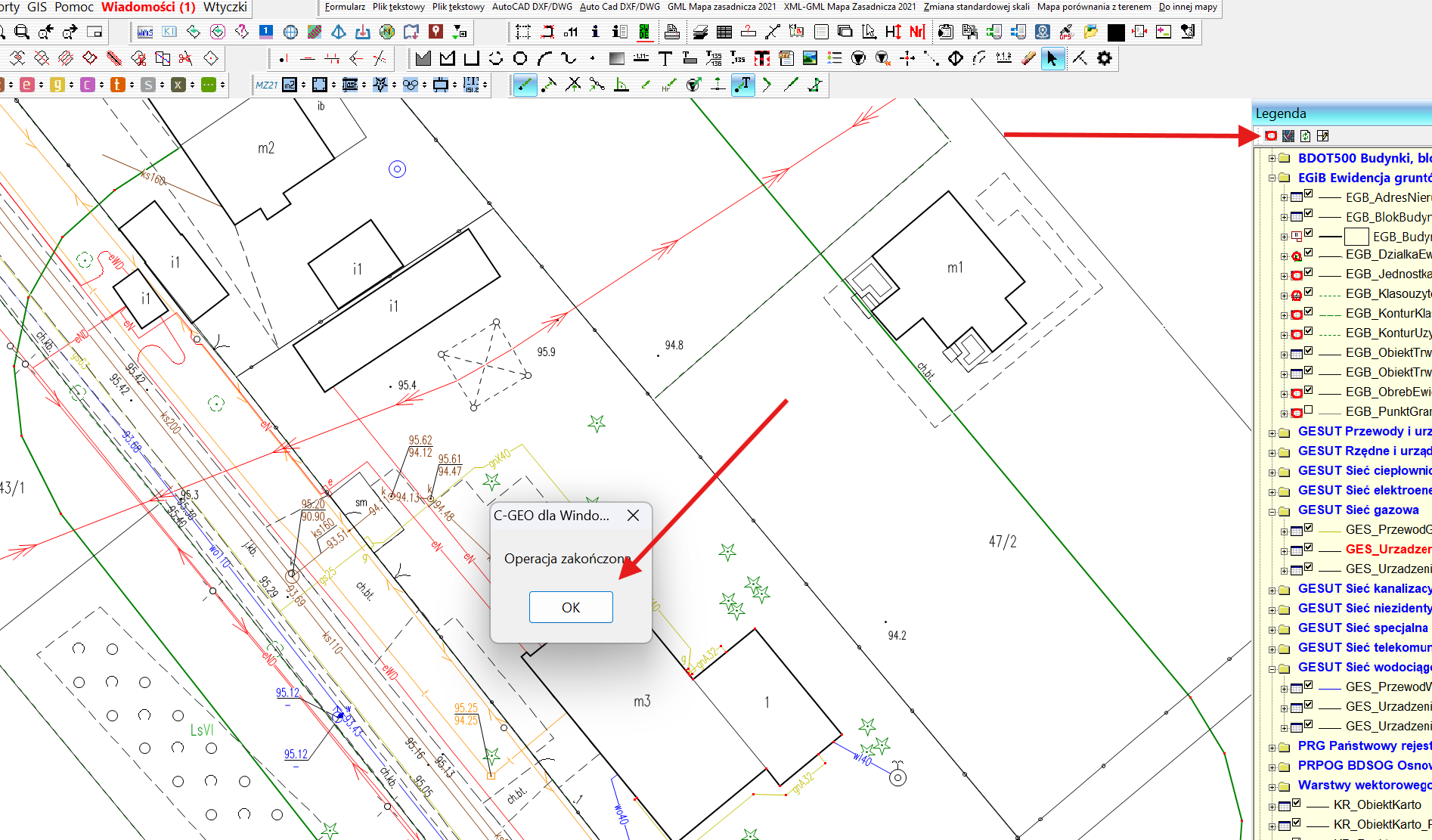Toggle the KR_ObiektKarto layer checkbox

tap(1296, 804)
